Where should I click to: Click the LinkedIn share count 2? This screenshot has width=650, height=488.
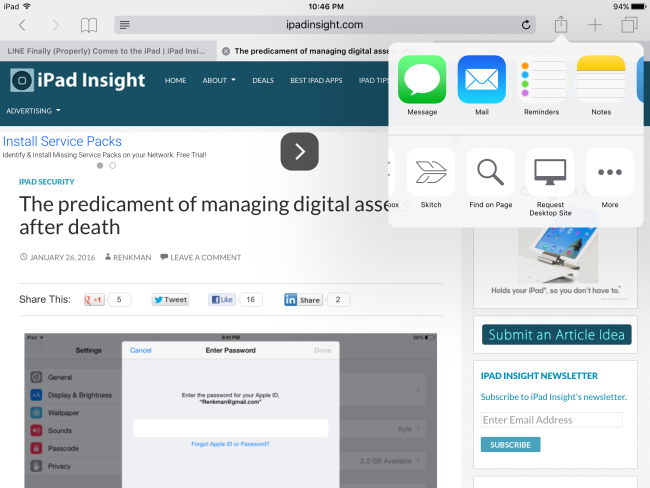338,299
